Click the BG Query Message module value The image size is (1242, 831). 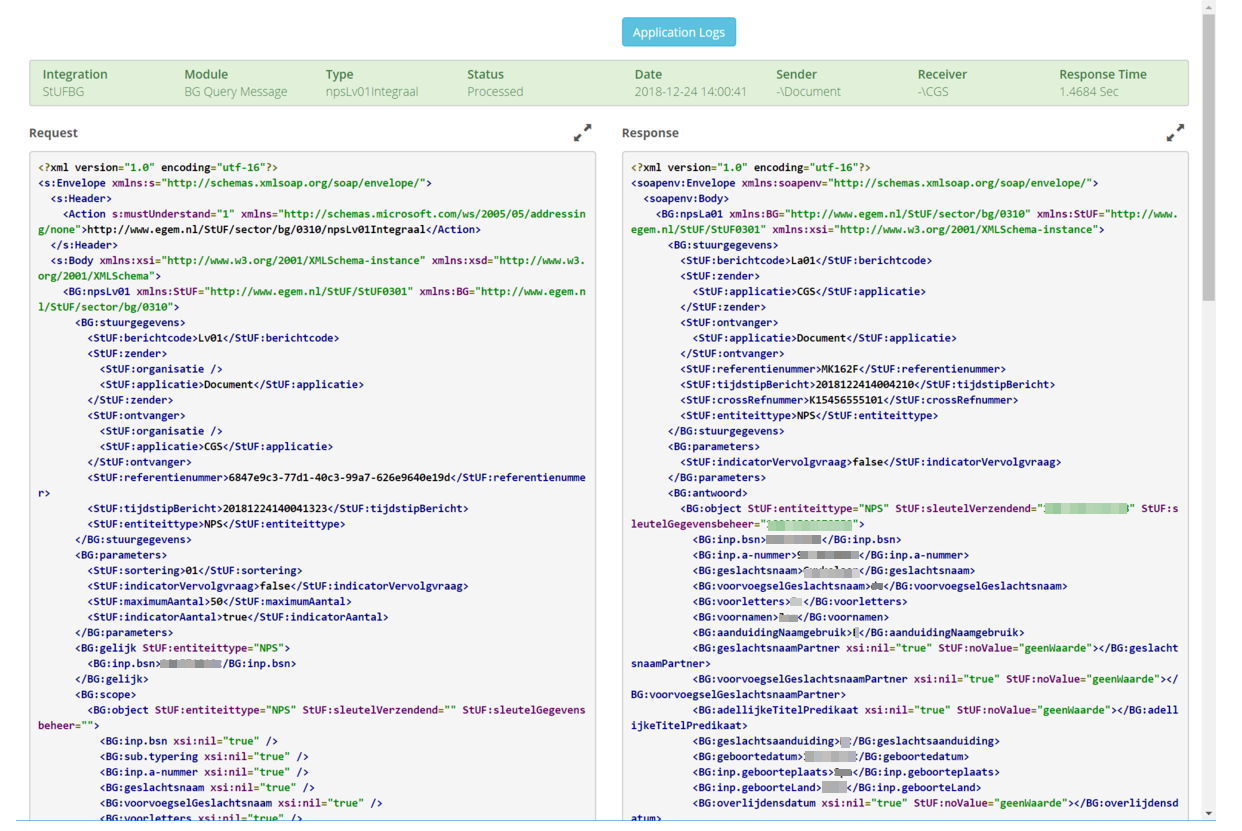(235, 91)
